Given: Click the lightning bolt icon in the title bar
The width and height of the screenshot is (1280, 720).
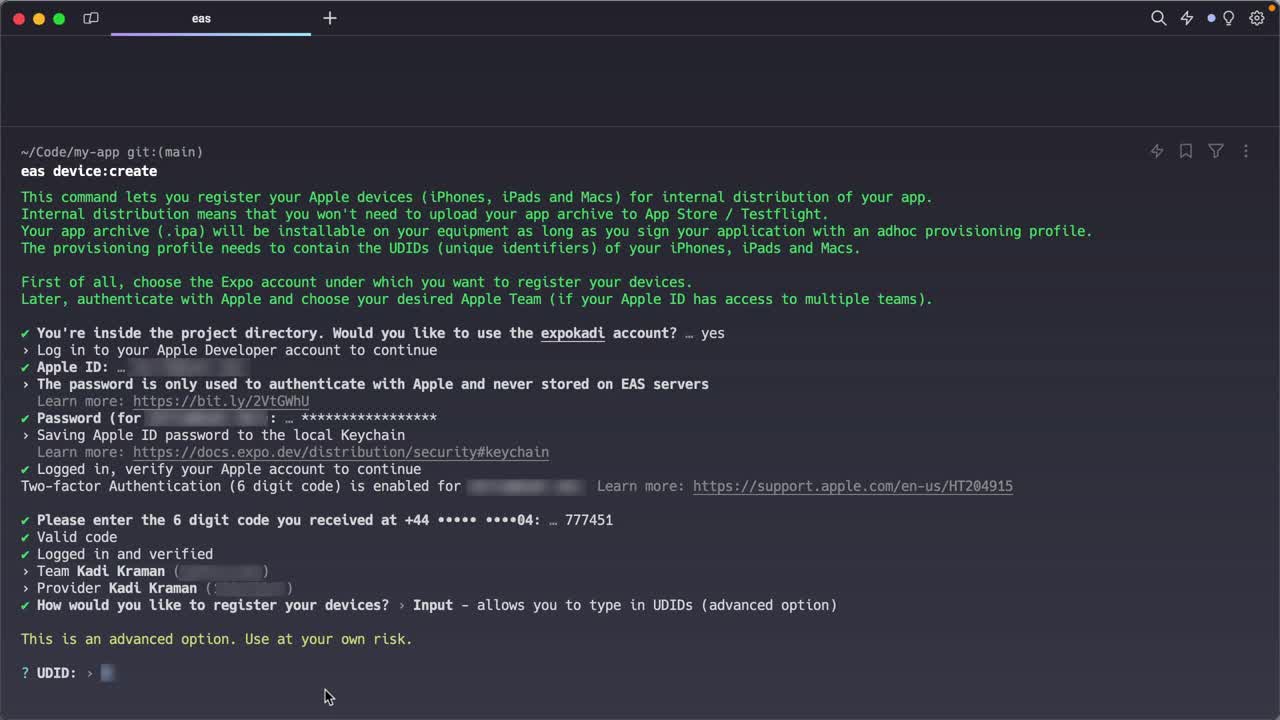Looking at the screenshot, I should (1187, 18).
